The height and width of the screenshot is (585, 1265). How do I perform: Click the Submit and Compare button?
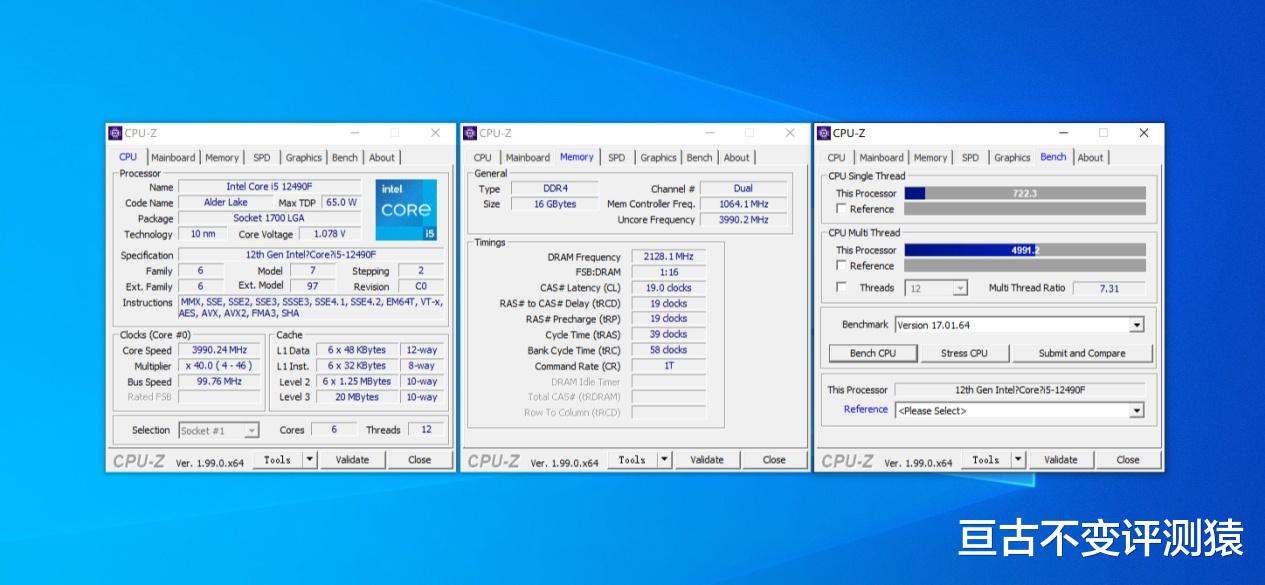(1081, 353)
